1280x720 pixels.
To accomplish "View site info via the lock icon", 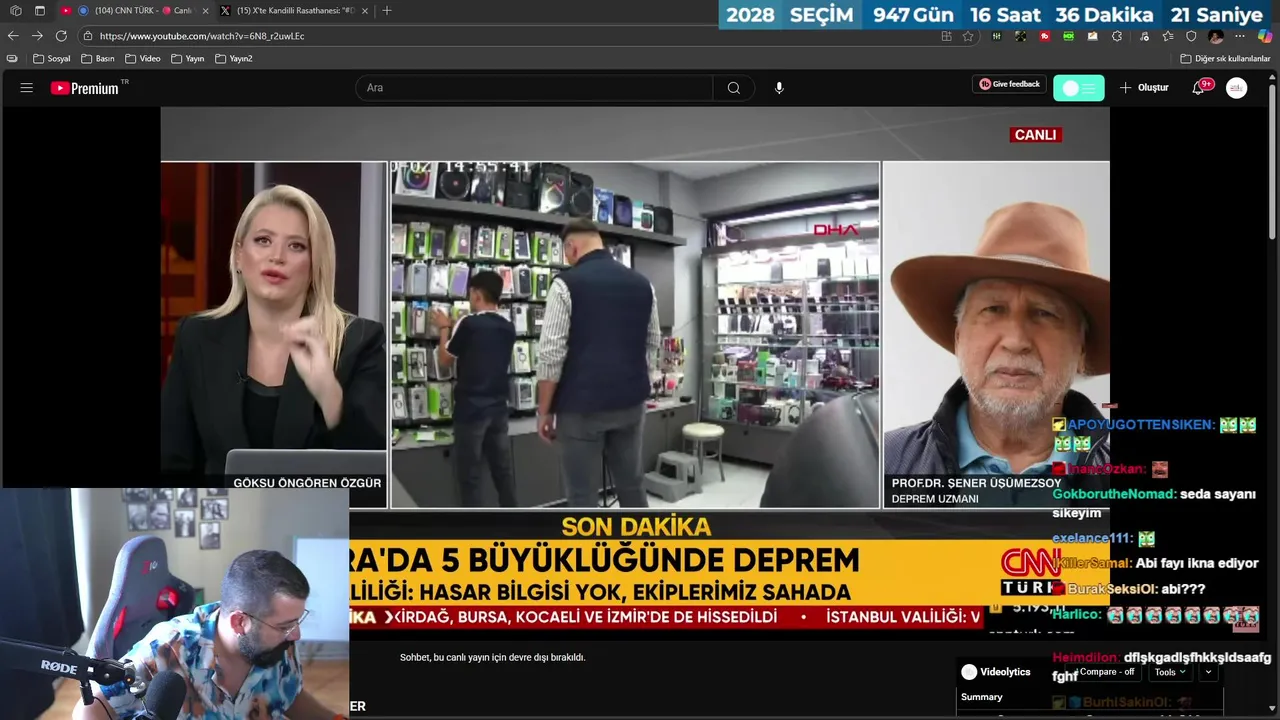I will (88, 36).
